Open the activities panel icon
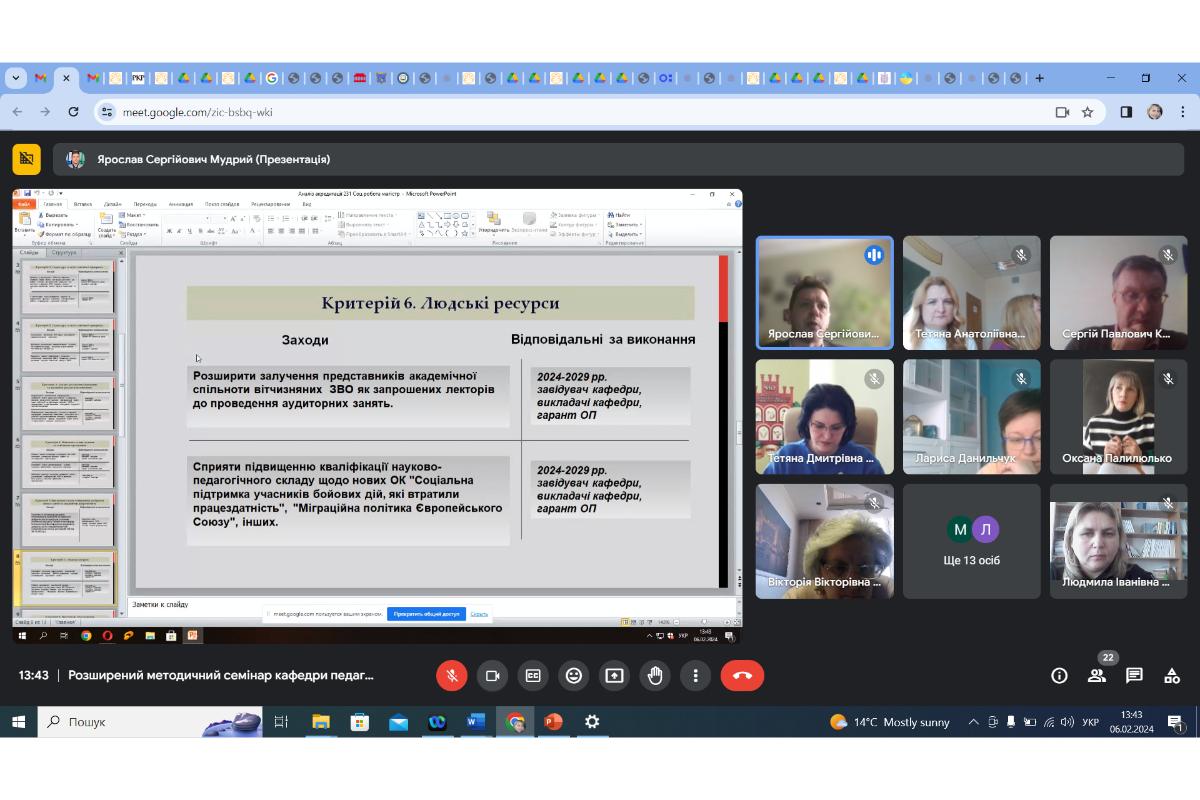Viewport: 1200px width, 800px height. click(1172, 676)
